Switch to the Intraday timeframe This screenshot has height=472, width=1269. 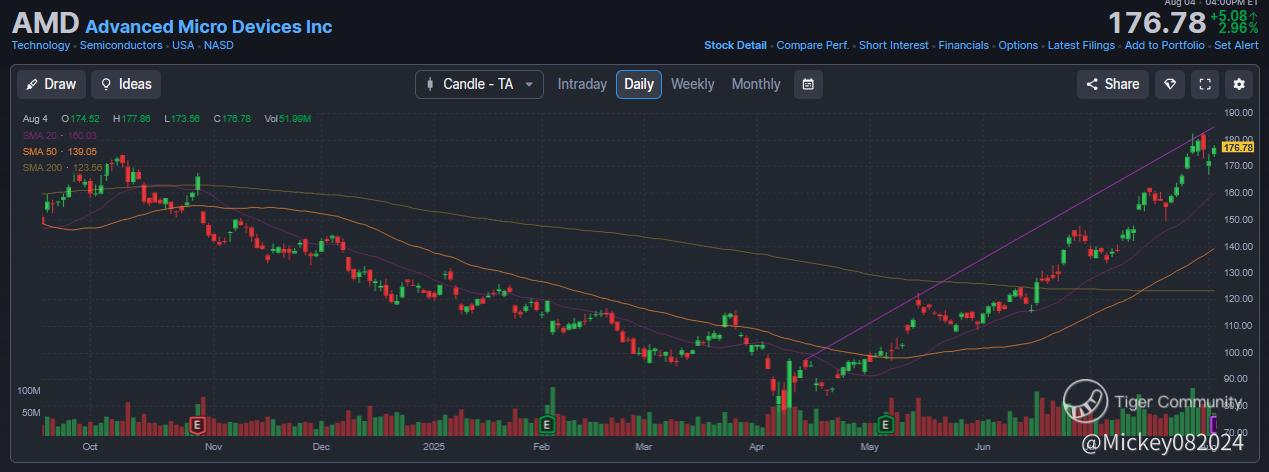pos(582,84)
